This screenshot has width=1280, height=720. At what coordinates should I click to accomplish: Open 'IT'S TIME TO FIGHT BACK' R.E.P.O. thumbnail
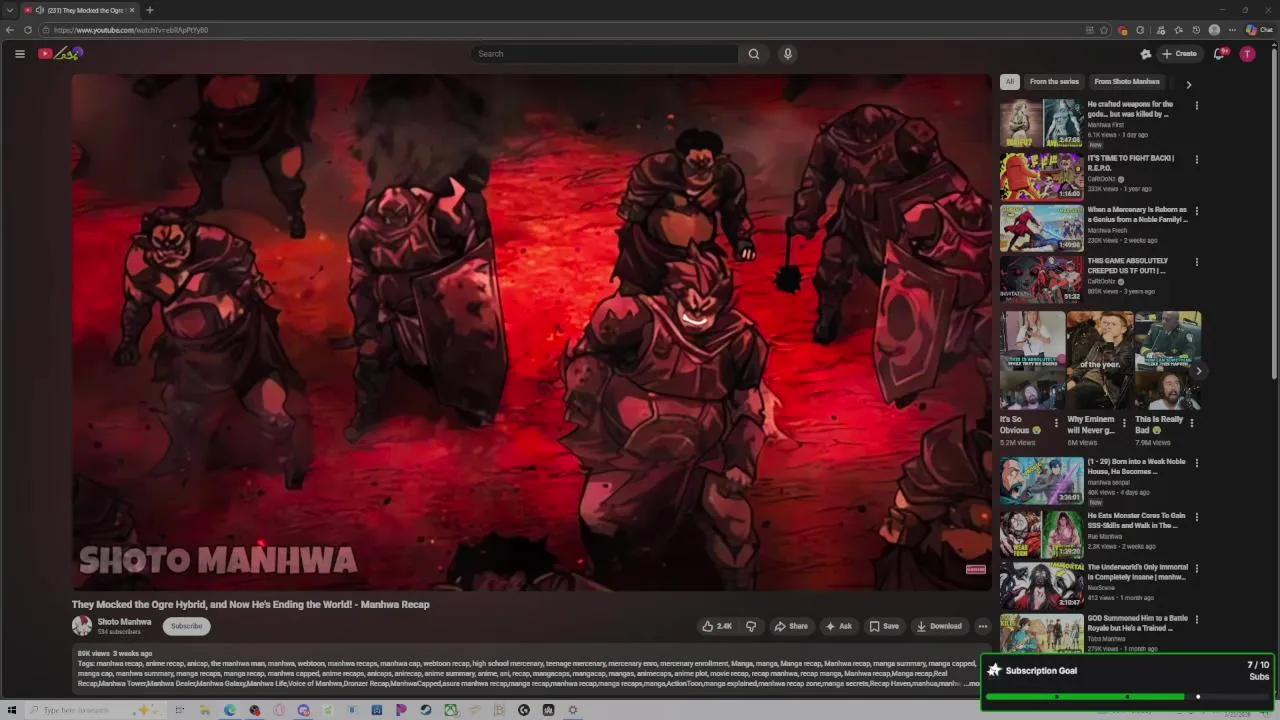click(1041, 176)
